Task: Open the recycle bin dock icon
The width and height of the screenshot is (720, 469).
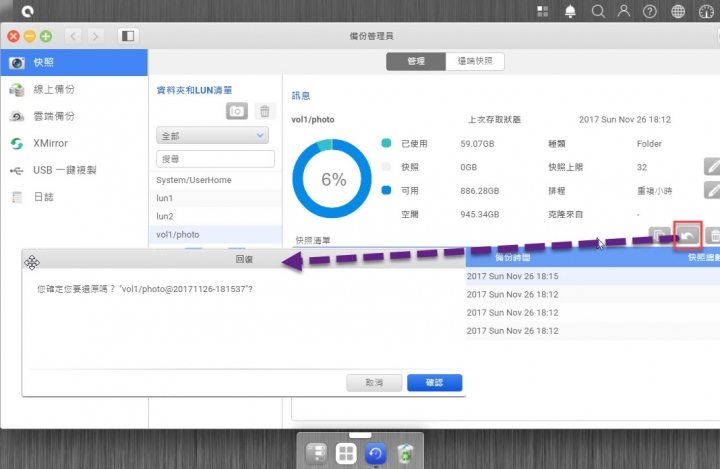Action: (x=405, y=454)
